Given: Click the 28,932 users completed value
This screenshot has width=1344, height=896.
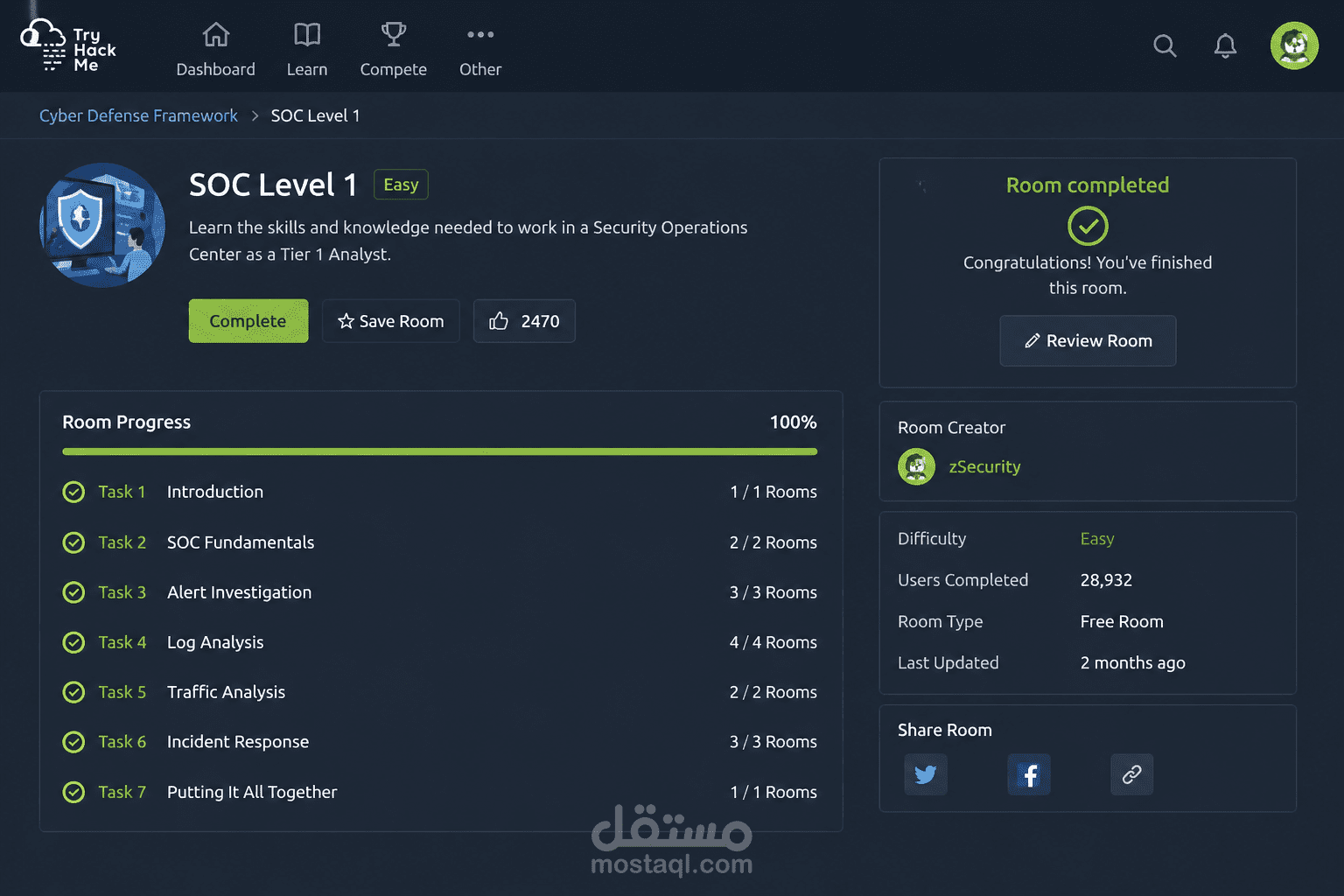Looking at the screenshot, I should [1106, 580].
